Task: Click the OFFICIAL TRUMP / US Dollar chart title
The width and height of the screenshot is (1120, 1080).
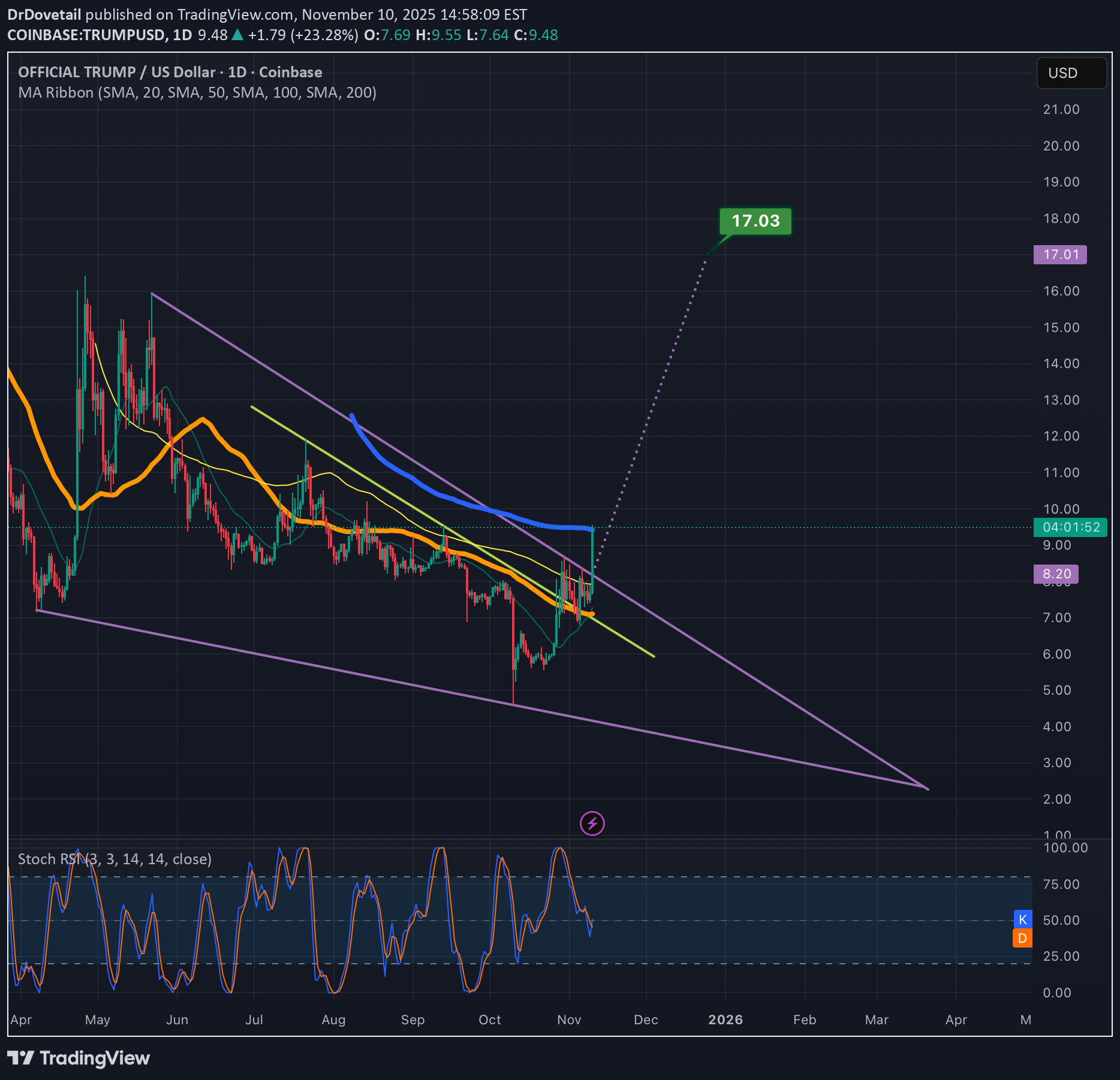Action: 170,73
